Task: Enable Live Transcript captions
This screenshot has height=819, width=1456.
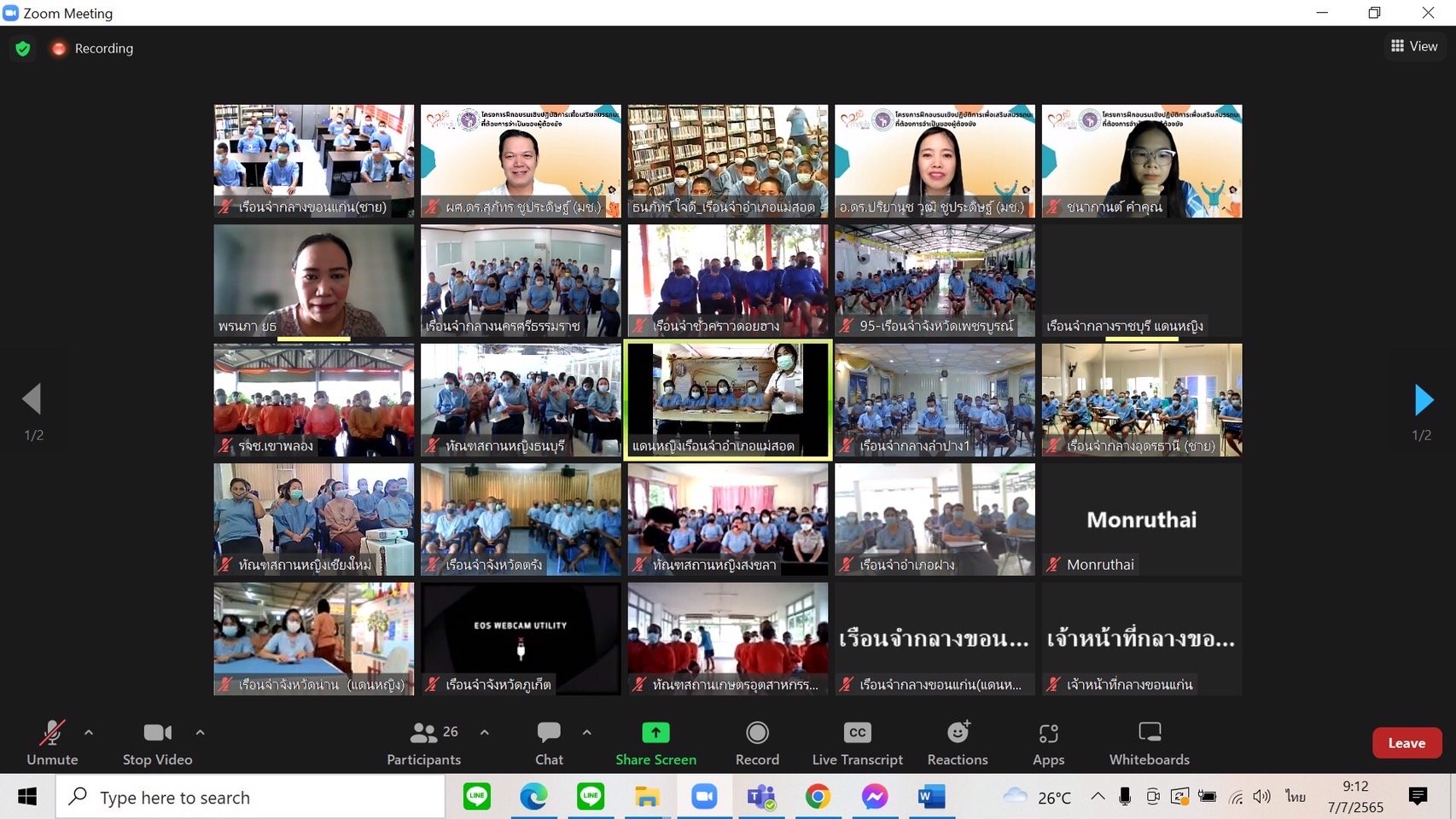Action: pyautogui.click(x=857, y=742)
